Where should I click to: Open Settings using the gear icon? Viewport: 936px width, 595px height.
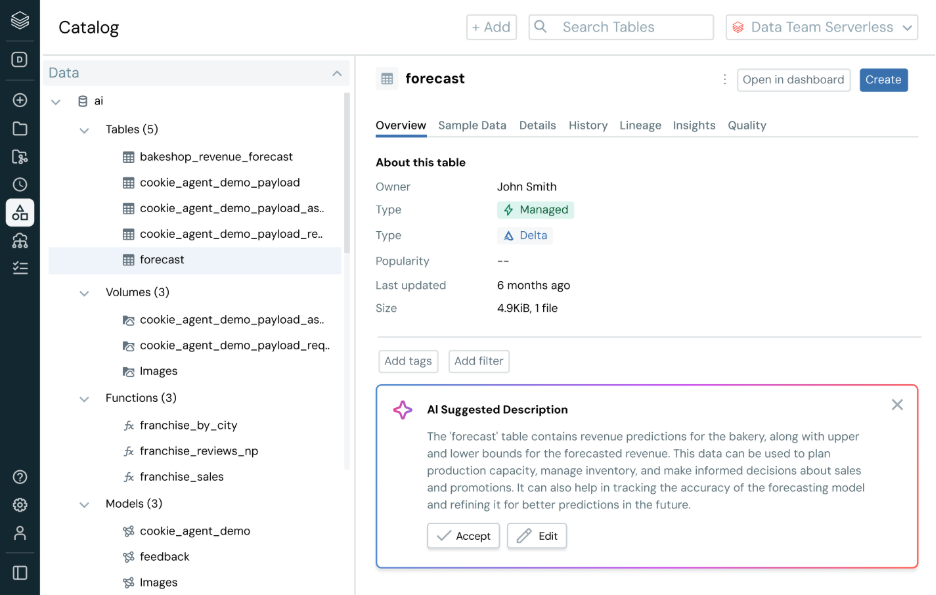[x=20, y=505]
